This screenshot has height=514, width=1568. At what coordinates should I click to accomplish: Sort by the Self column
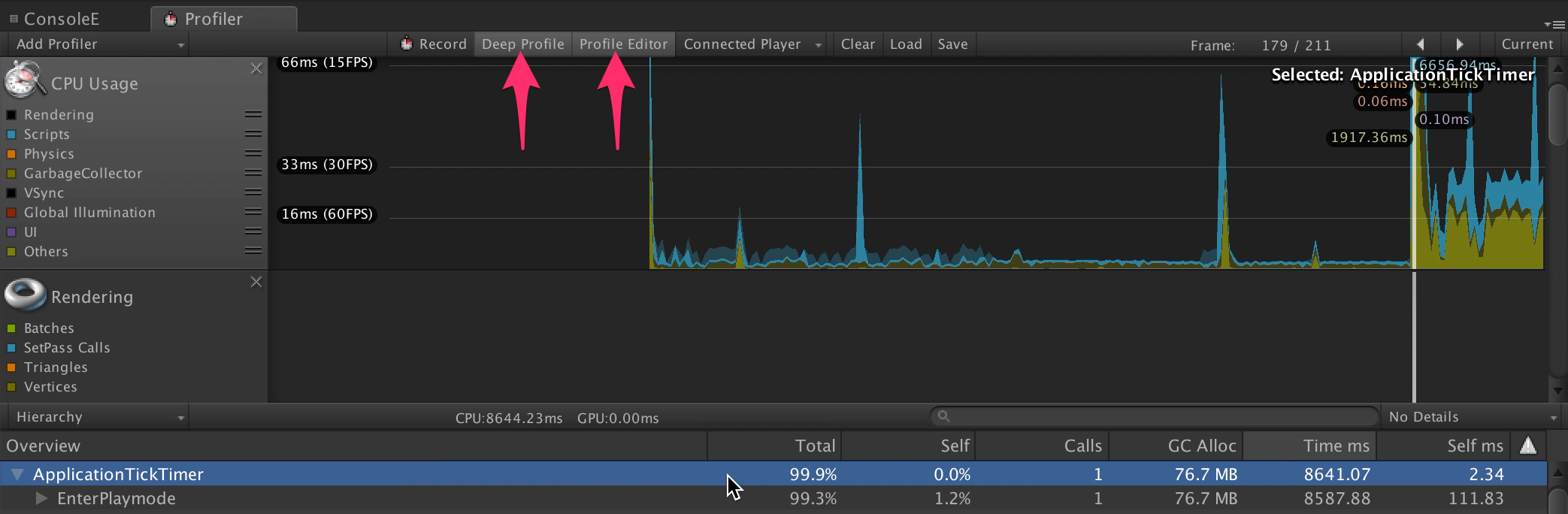908,446
